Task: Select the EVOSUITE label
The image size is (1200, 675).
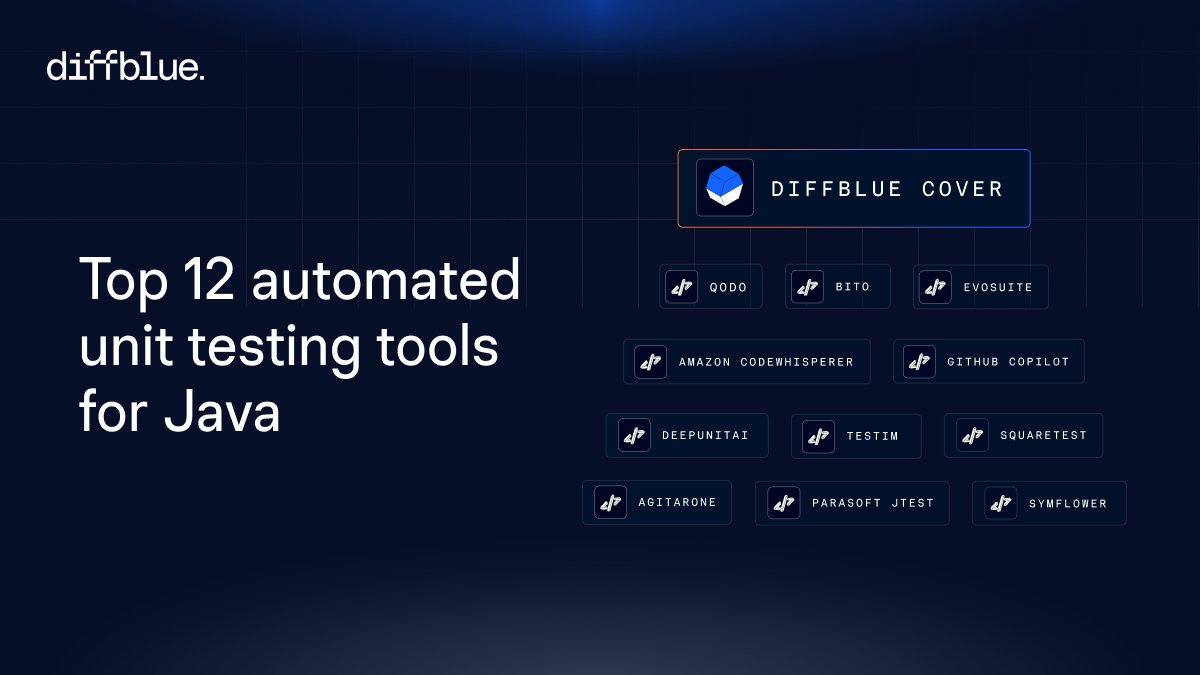Action: (x=998, y=288)
